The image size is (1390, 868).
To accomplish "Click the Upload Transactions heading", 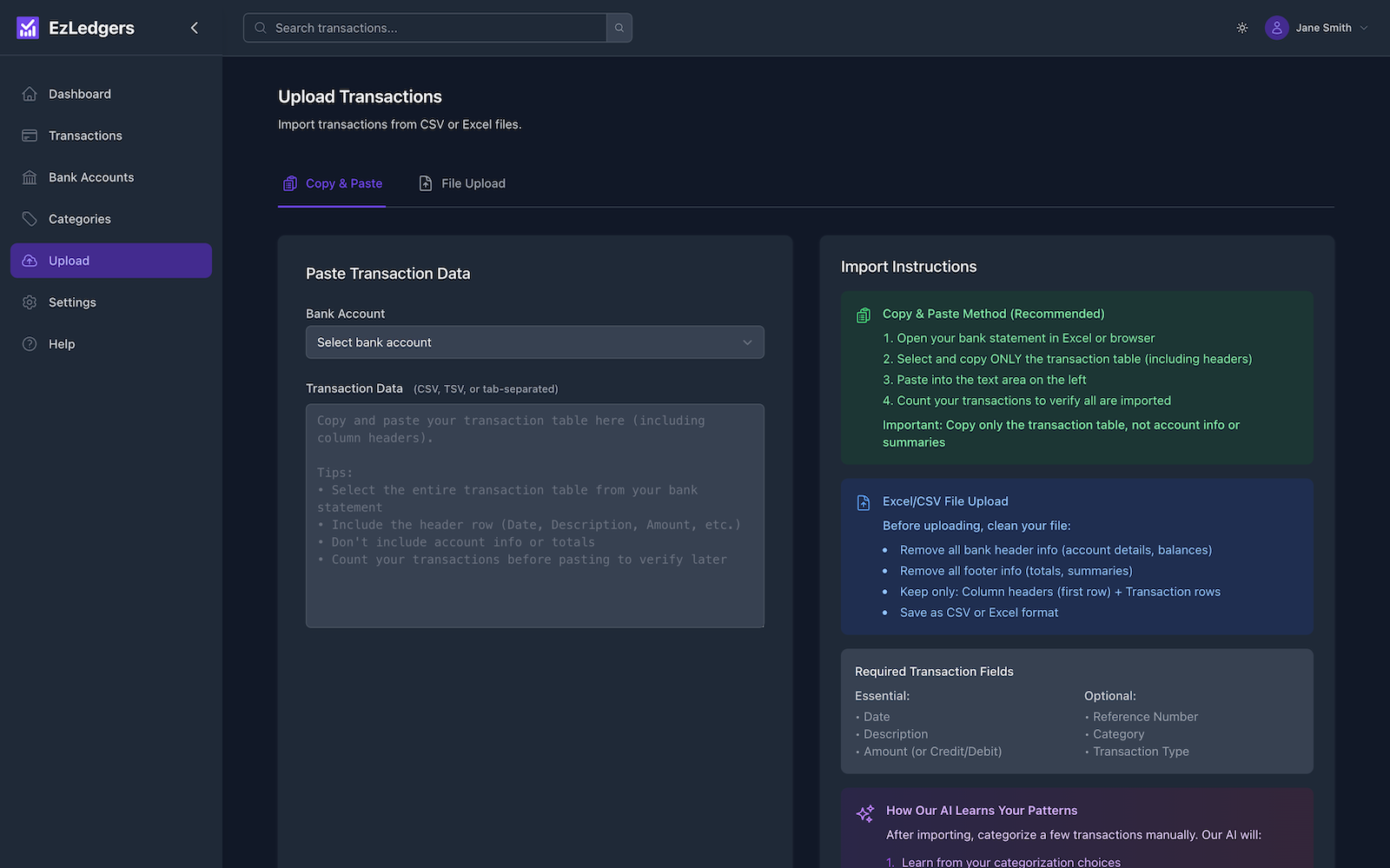I will pos(360,96).
